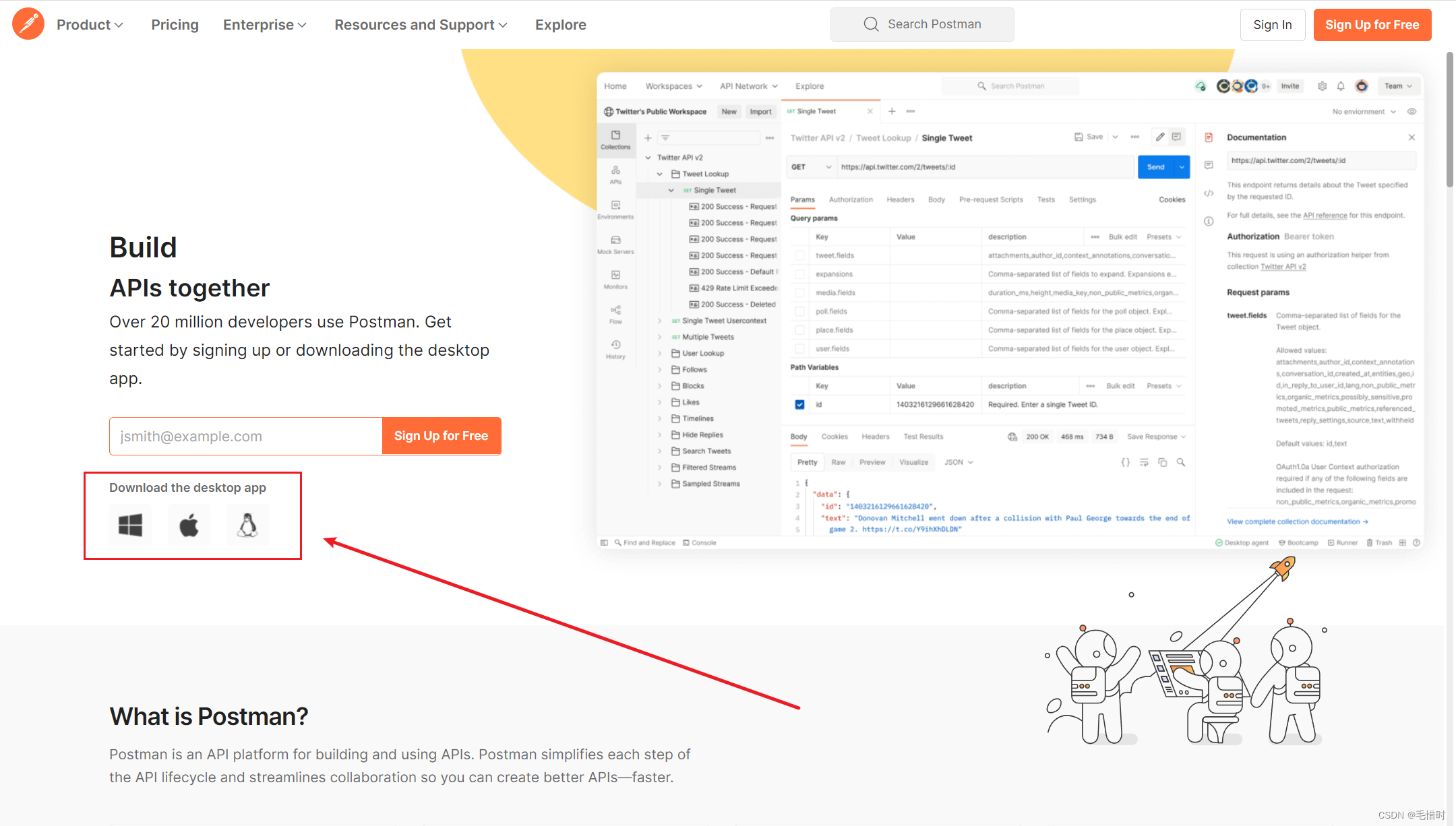Check the user.fields query param checkbox

[799, 348]
